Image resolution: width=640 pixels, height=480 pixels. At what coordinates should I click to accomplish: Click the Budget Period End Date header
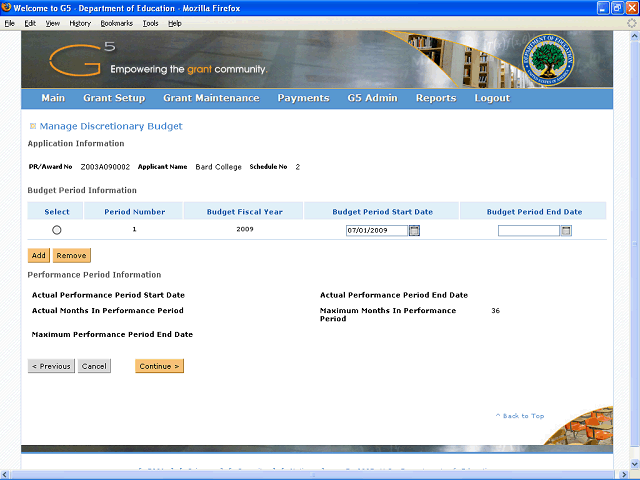(x=534, y=212)
